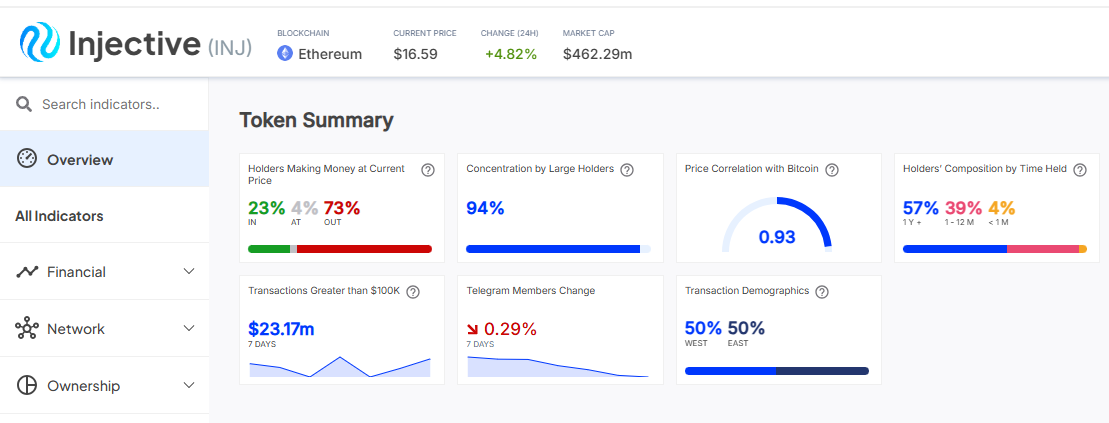Click the red down arrow on Telegram change
This screenshot has width=1109, height=423.
[x=473, y=330]
